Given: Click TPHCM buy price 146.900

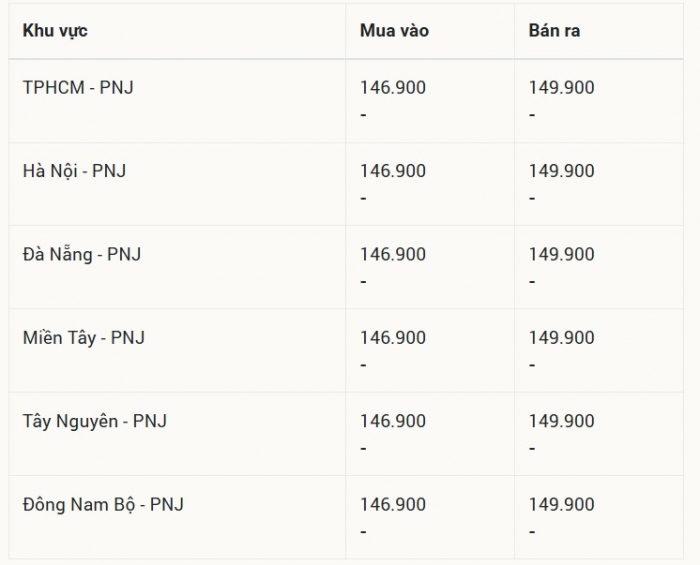Looking at the screenshot, I should coord(393,87).
